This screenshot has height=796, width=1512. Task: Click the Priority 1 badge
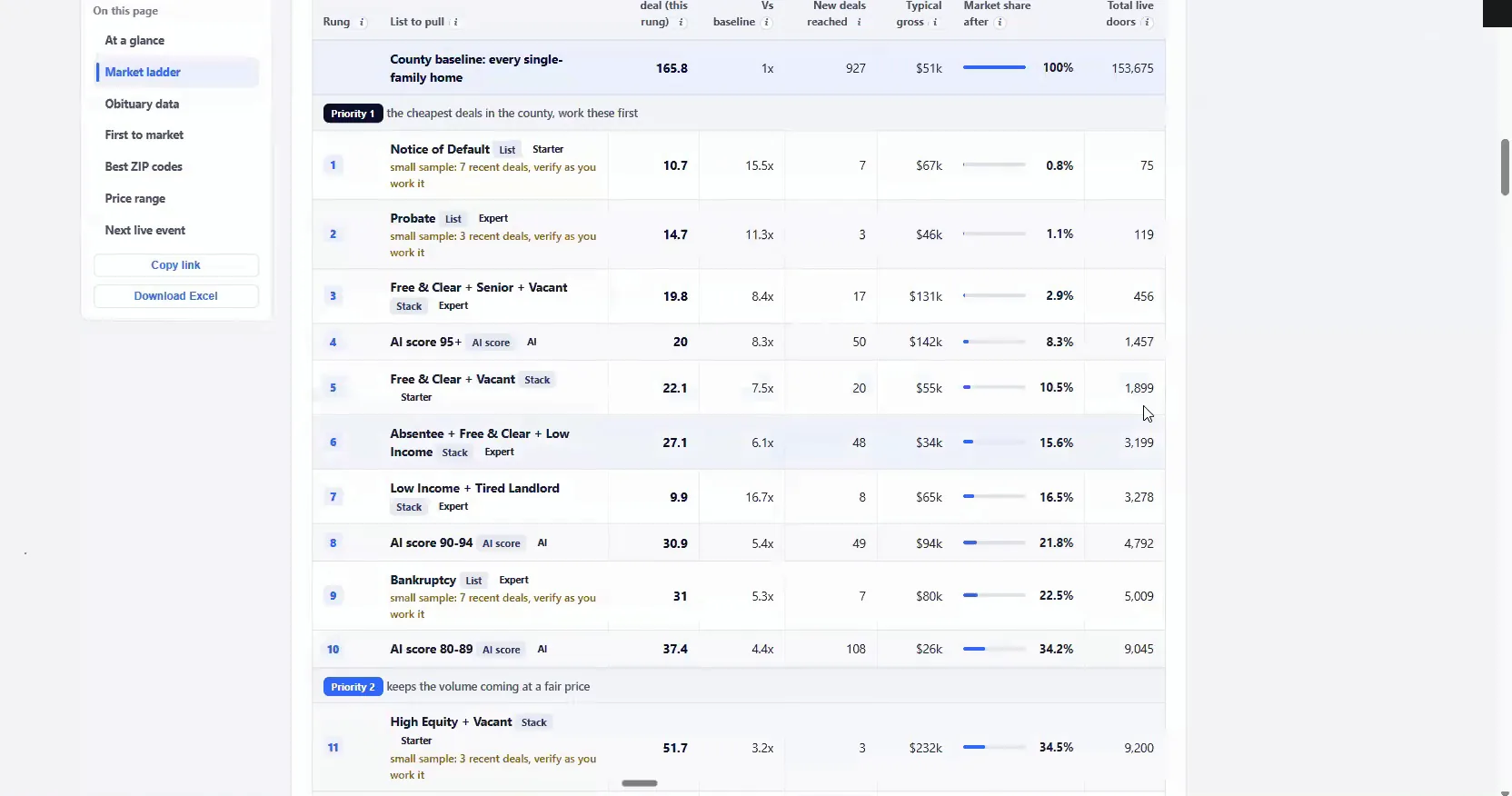pos(353,114)
